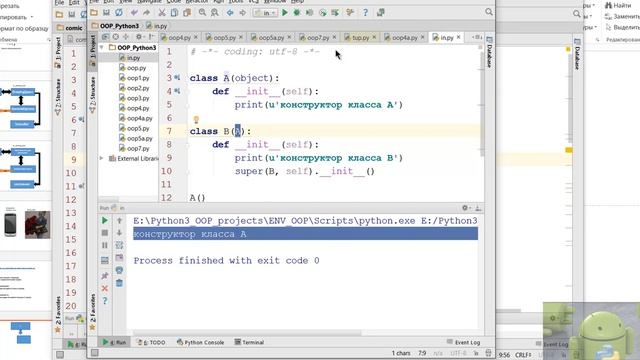
Task: Close the oop7.py editor tab
Action: (x=334, y=37)
